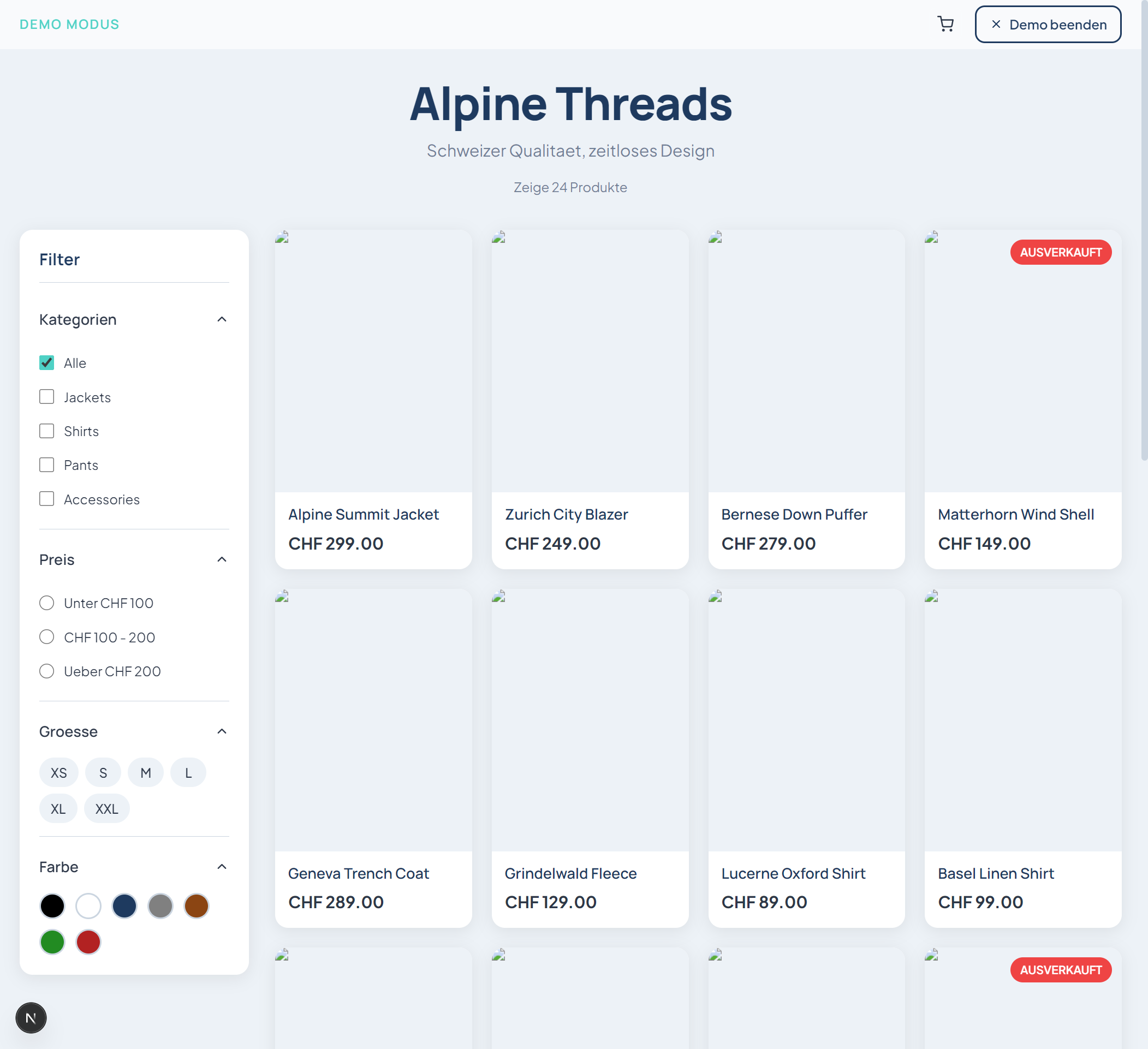
Task: Collapse the Farbe section
Action: click(222, 866)
